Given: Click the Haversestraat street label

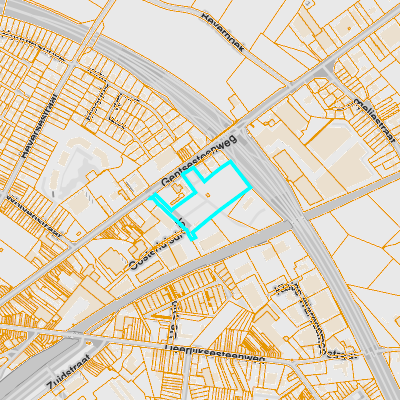Looking at the screenshot, I should tap(39, 126).
